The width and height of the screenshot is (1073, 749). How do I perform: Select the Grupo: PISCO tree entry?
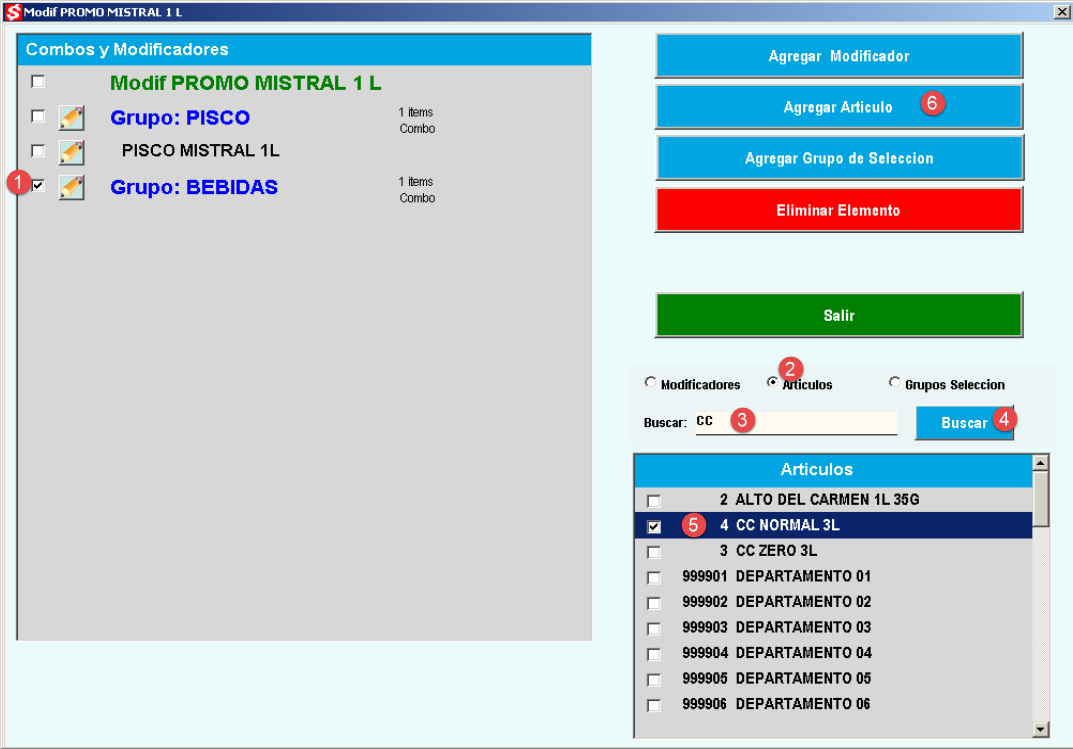pyautogui.click(x=180, y=118)
